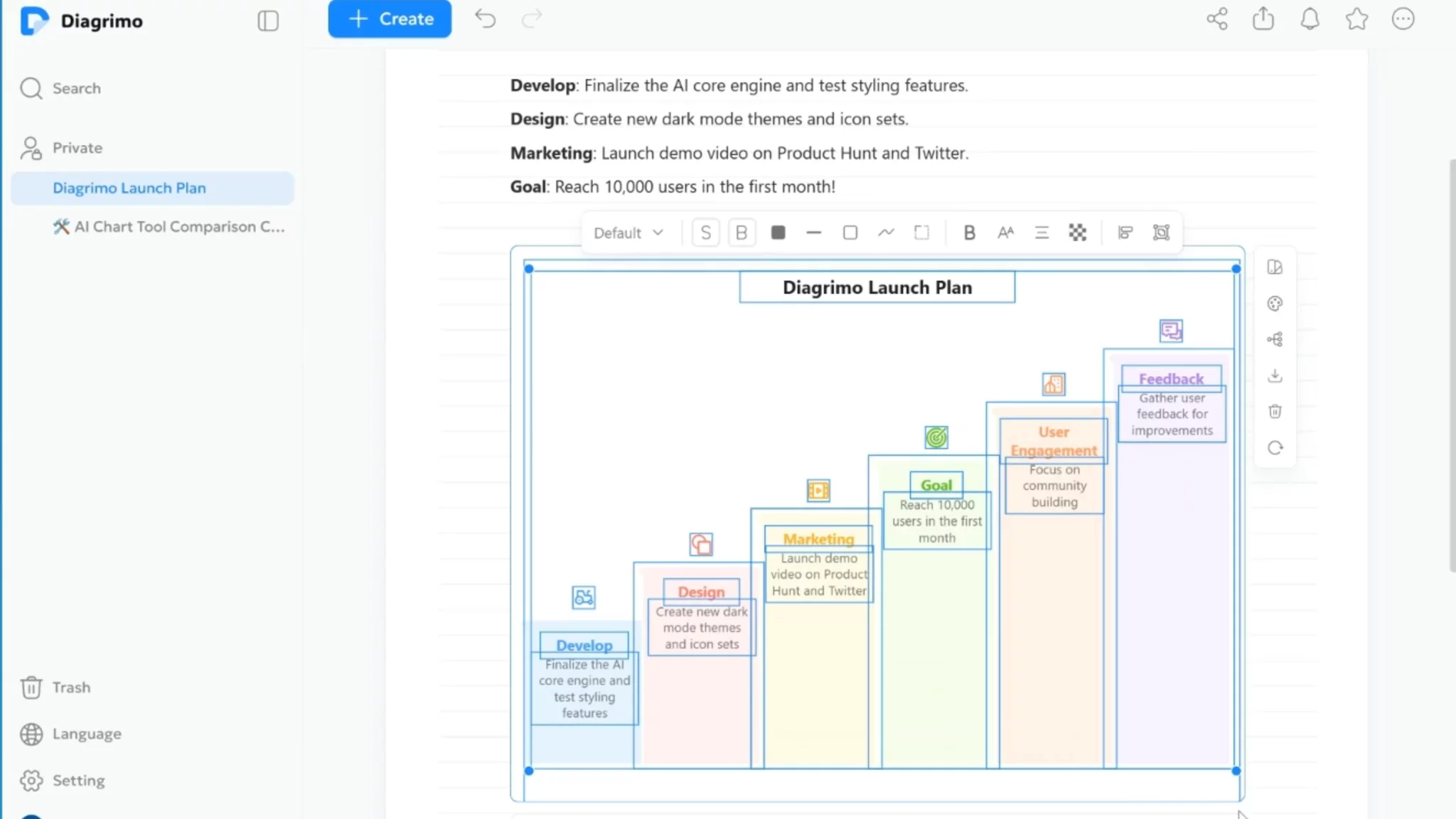Viewport: 1456px width, 819px height.
Task: Toggle bold text formatting
Action: tap(969, 232)
